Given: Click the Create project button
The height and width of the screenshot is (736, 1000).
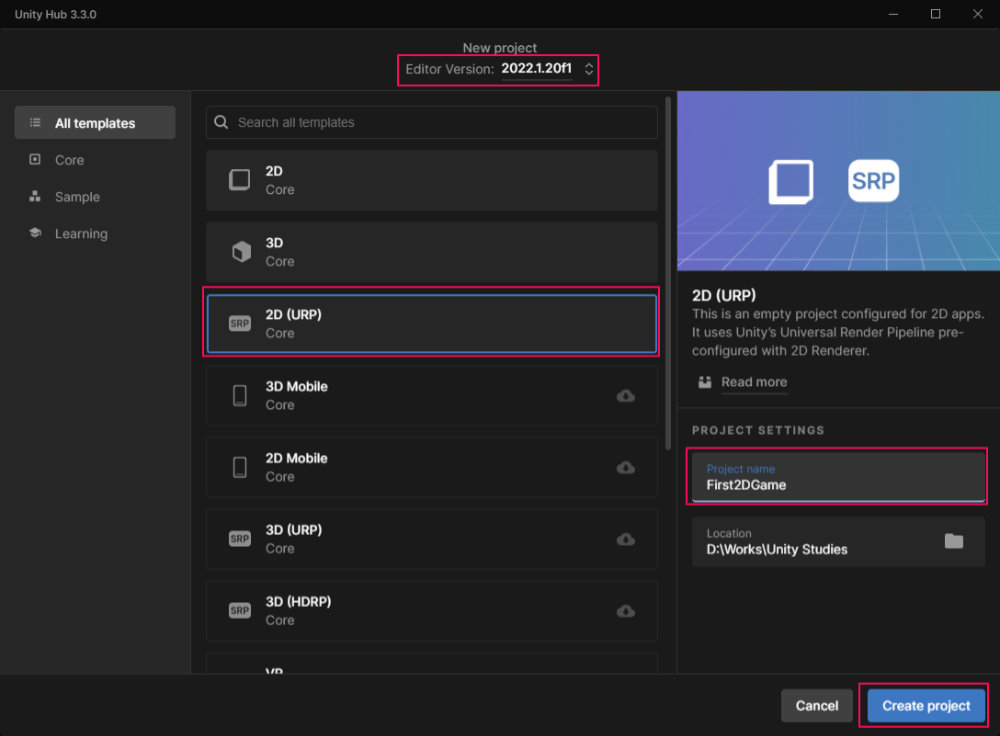Looking at the screenshot, I should click(x=926, y=705).
